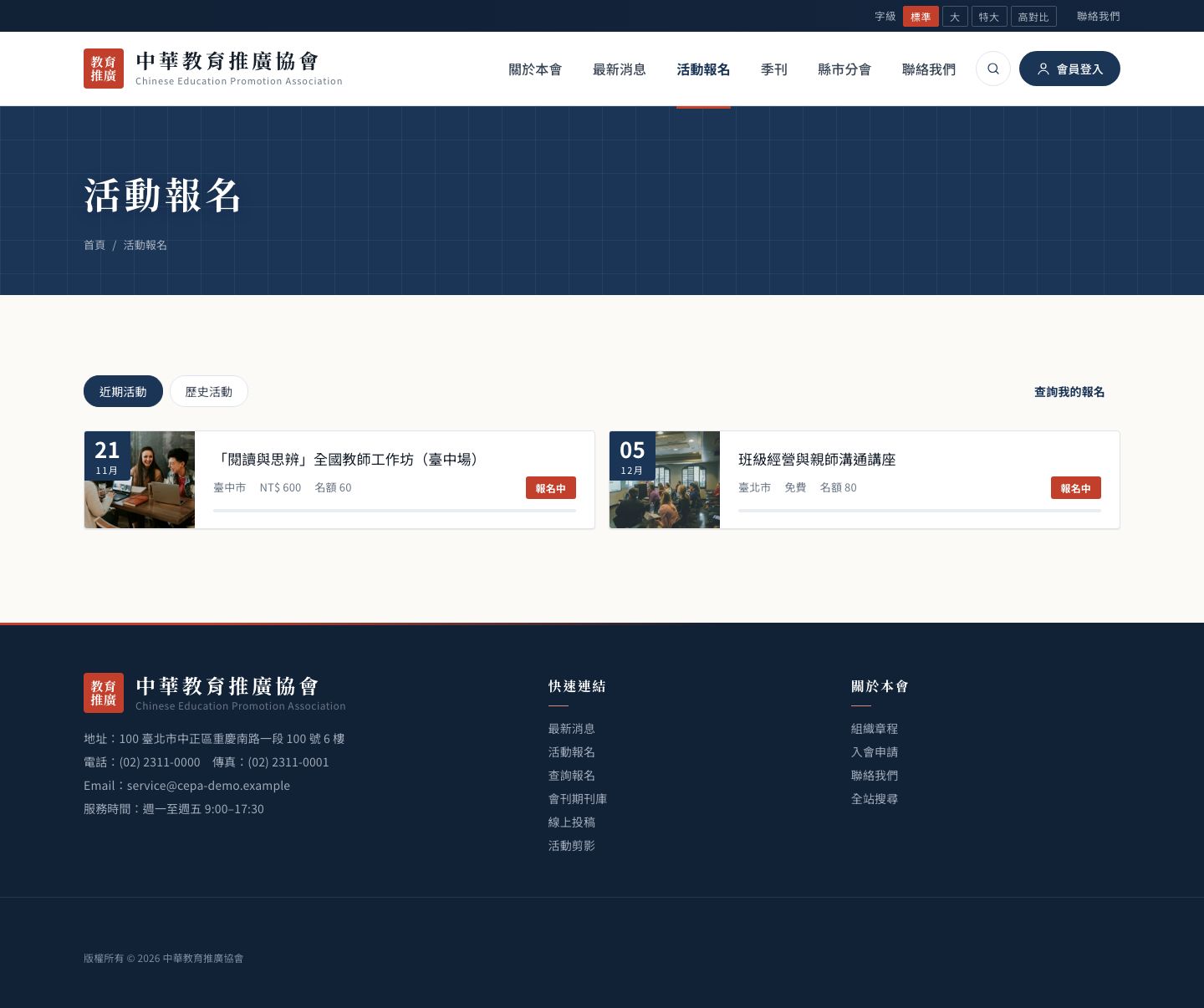Open the 12月05日 lecture thumbnail image
The height and width of the screenshot is (1008, 1204).
click(665, 480)
